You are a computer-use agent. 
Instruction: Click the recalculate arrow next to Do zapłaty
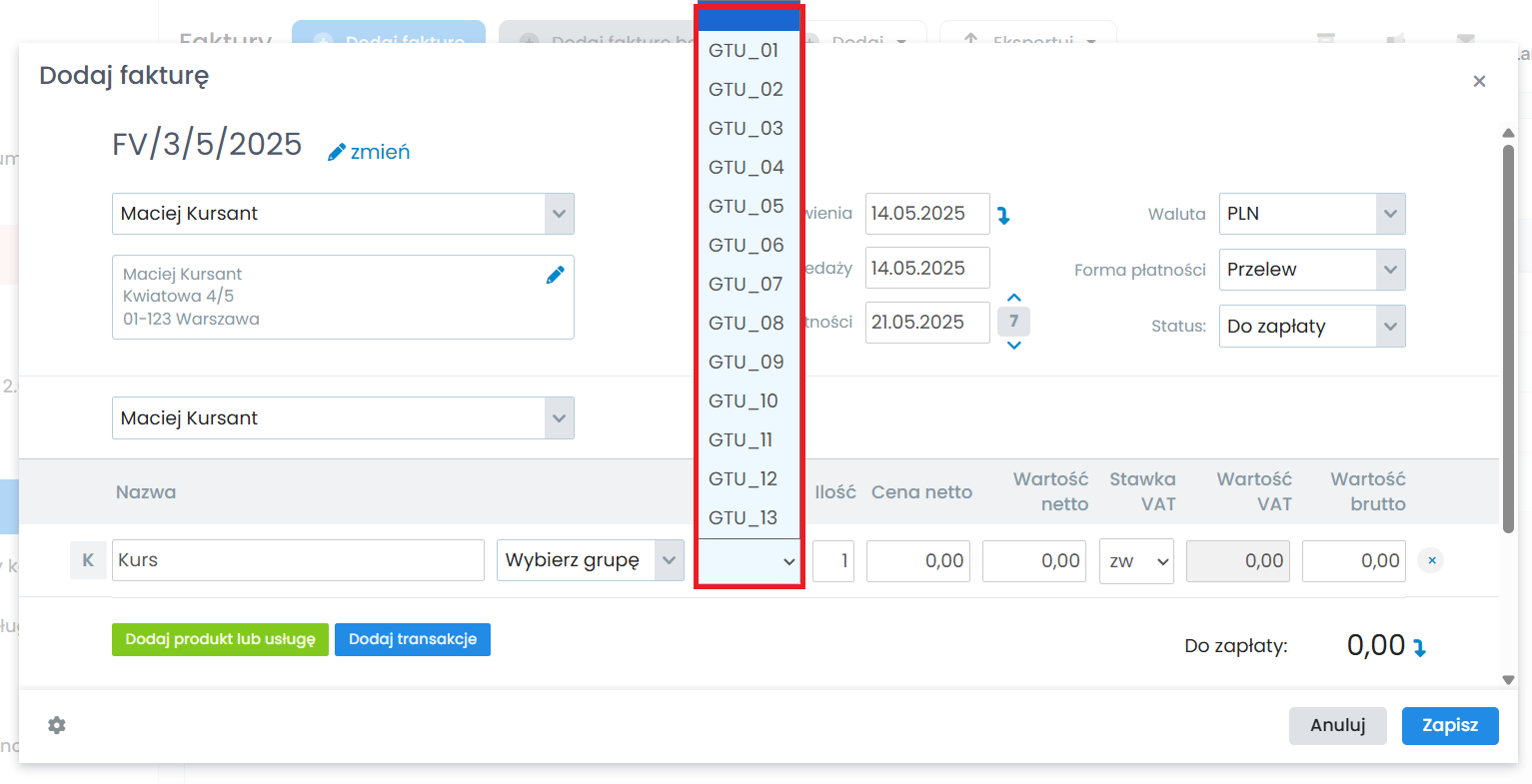pos(1419,647)
